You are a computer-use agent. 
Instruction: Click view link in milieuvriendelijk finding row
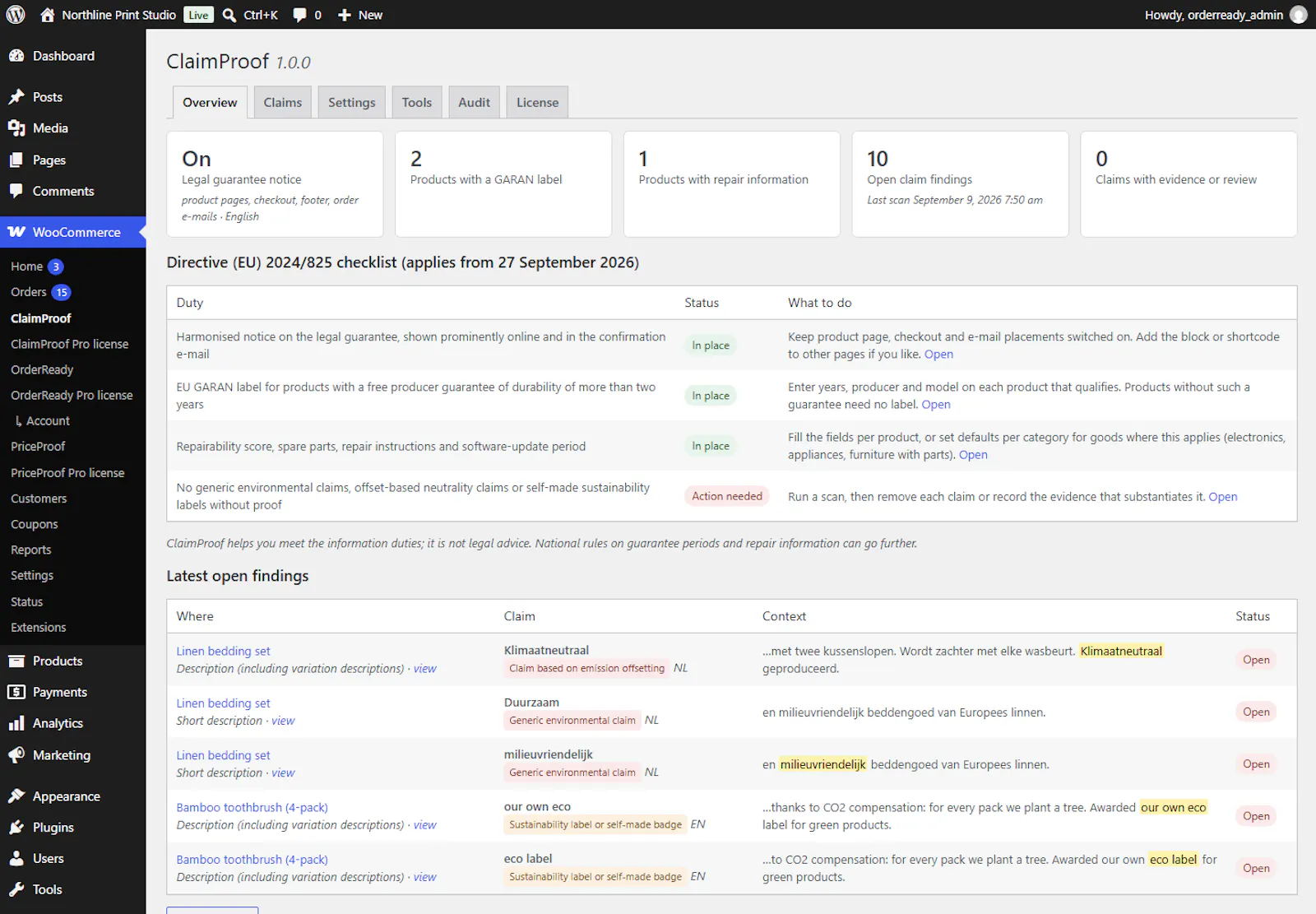click(283, 772)
